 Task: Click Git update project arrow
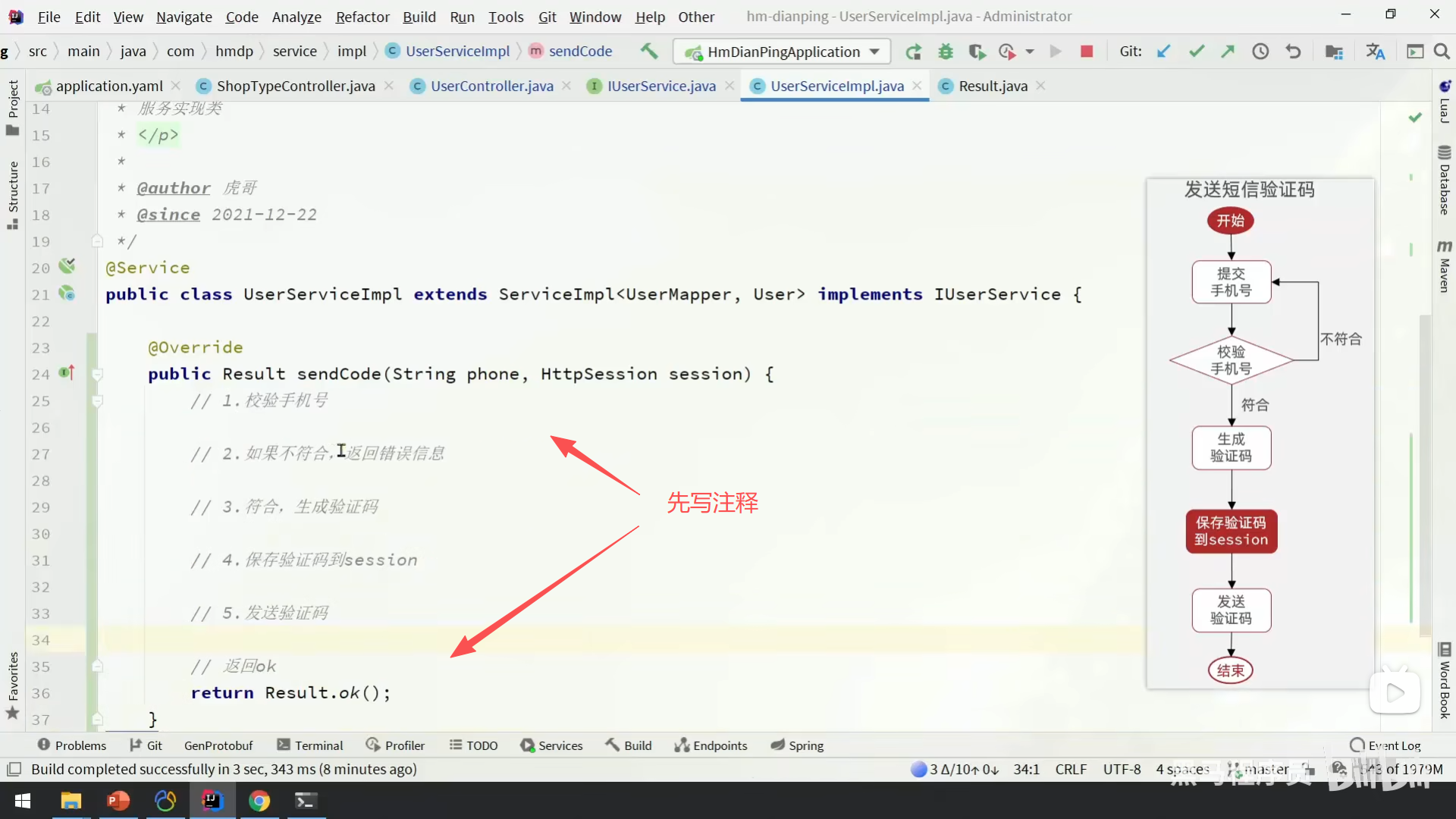[x=1163, y=52]
